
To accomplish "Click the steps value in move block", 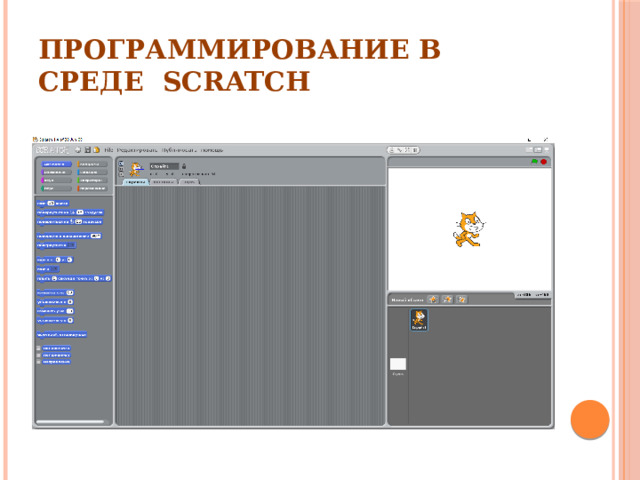I will [51, 203].
